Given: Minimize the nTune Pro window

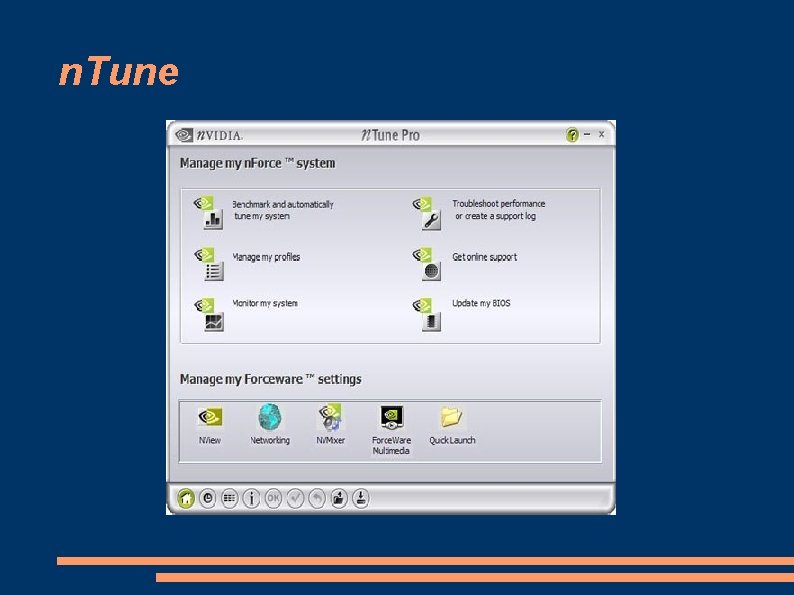Looking at the screenshot, I should (x=587, y=135).
